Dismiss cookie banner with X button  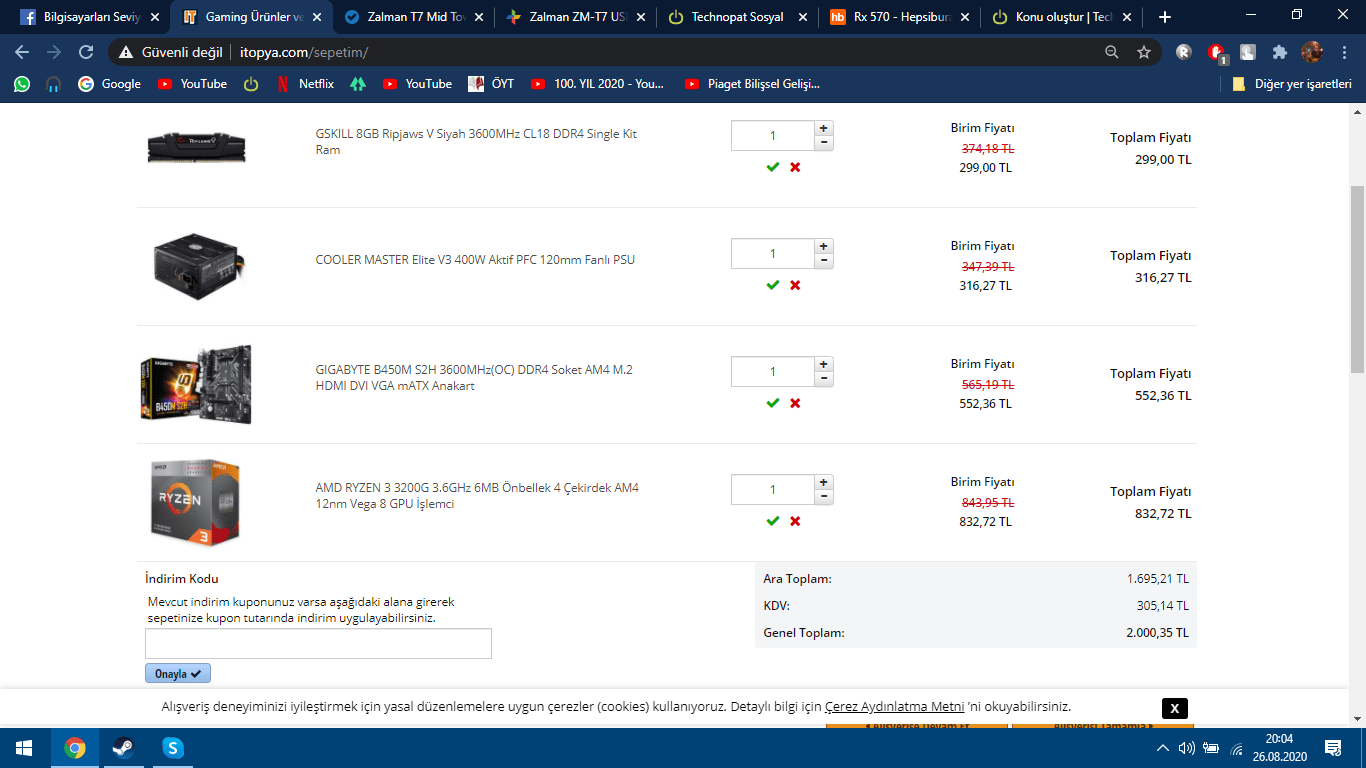pyautogui.click(x=1175, y=708)
